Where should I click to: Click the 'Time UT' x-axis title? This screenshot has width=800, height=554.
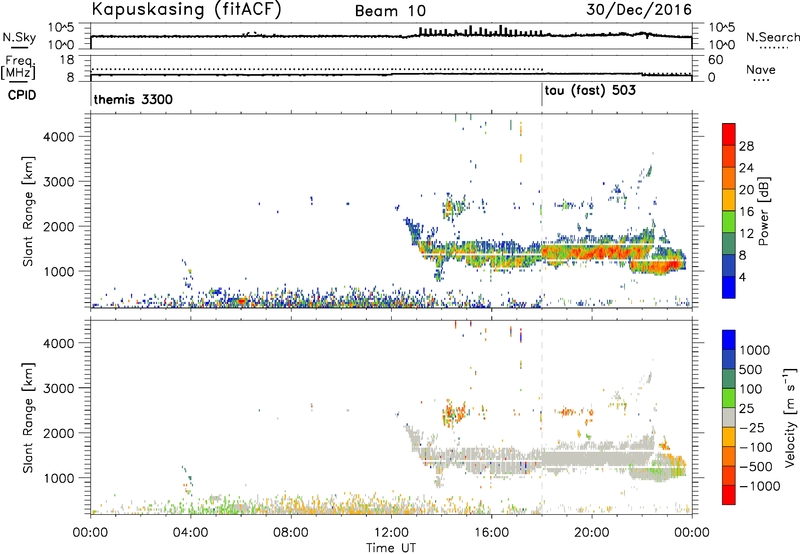click(391, 548)
